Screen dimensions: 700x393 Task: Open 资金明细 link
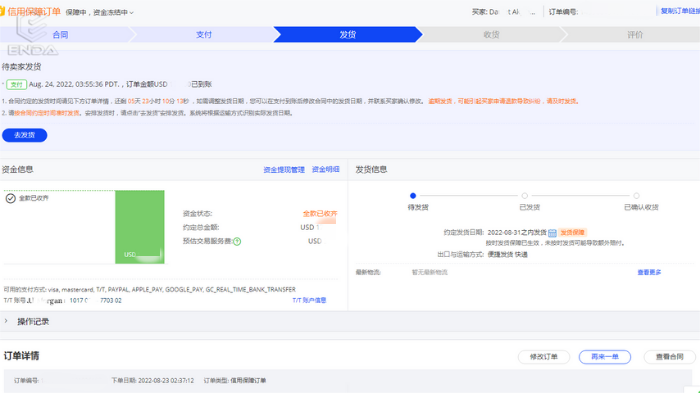(325, 169)
